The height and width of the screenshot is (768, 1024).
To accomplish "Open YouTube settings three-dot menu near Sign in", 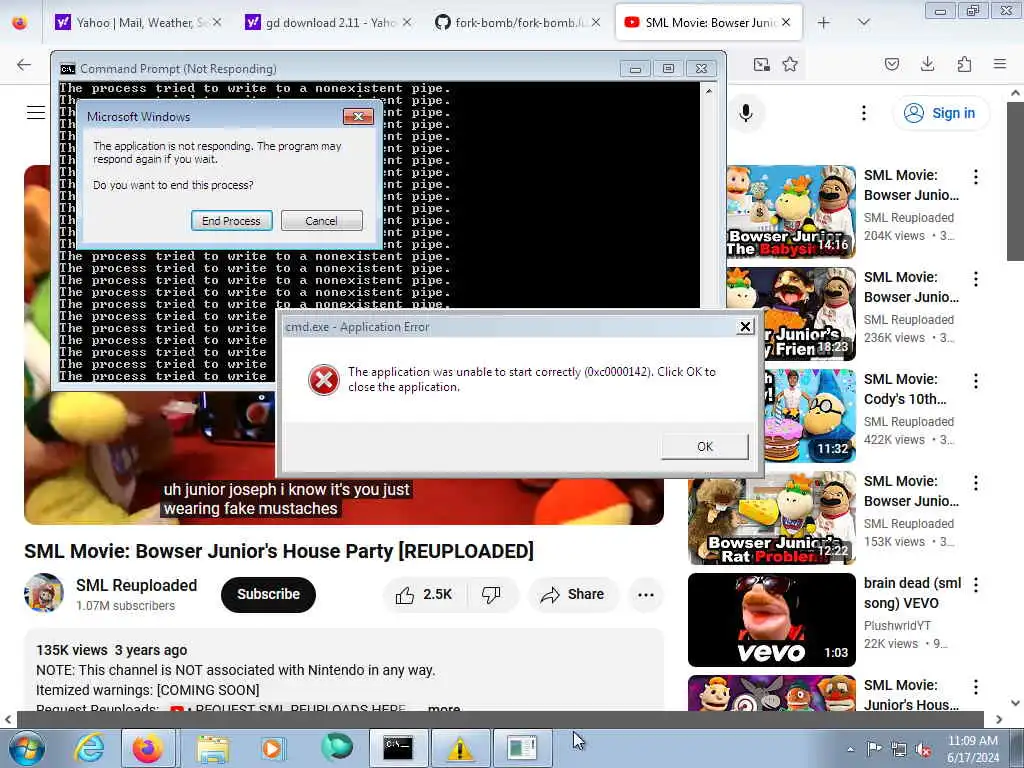I will [x=863, y=113].
